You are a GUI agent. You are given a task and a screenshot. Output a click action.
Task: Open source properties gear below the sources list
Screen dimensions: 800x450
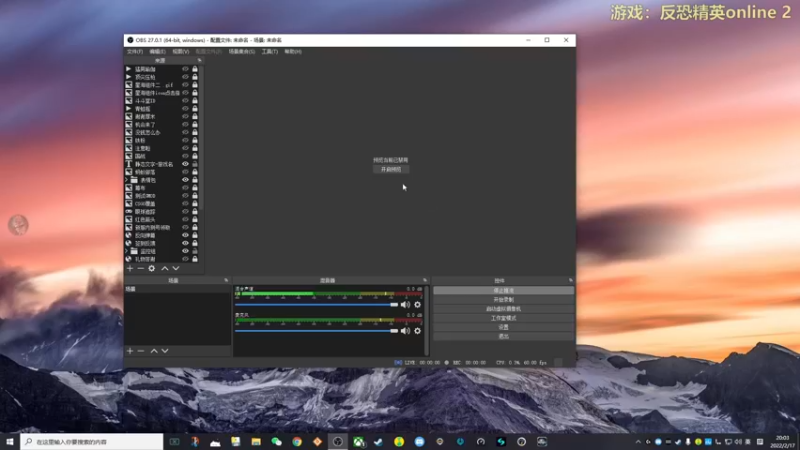152,268
